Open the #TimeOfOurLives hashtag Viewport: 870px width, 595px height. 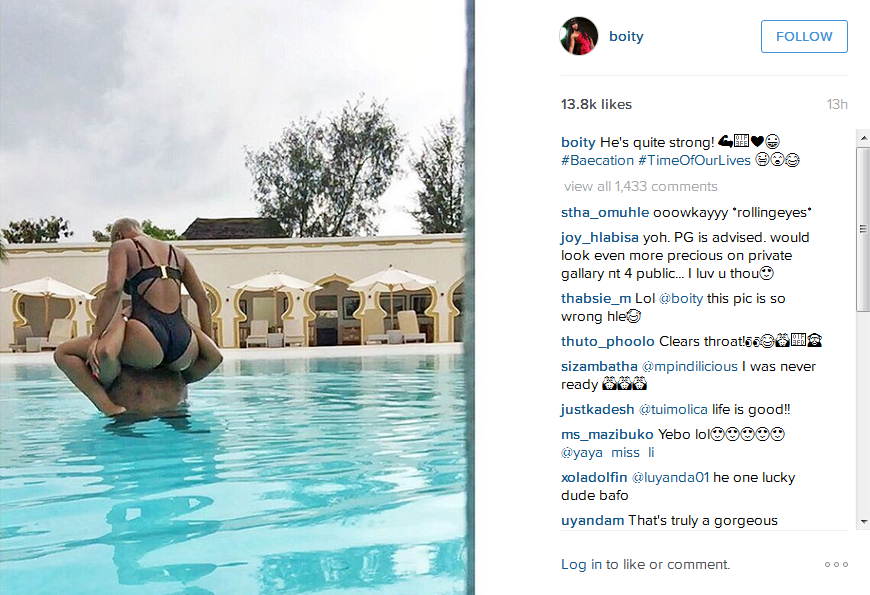click(x=694, y=160)
